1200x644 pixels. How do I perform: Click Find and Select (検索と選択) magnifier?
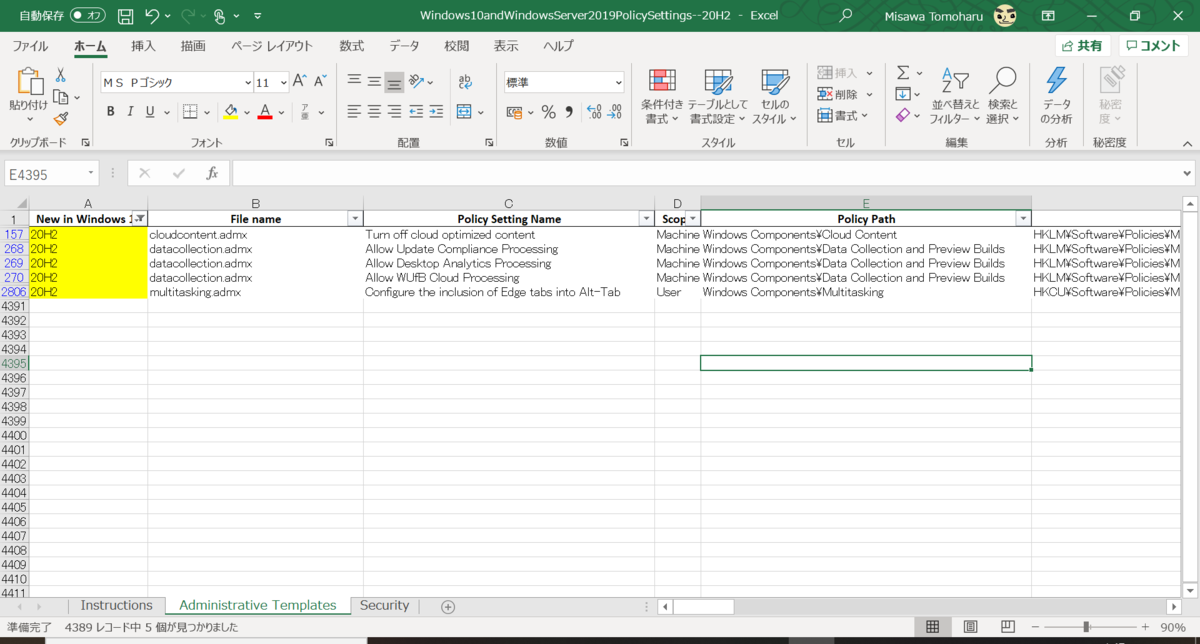pos(1002,97)
